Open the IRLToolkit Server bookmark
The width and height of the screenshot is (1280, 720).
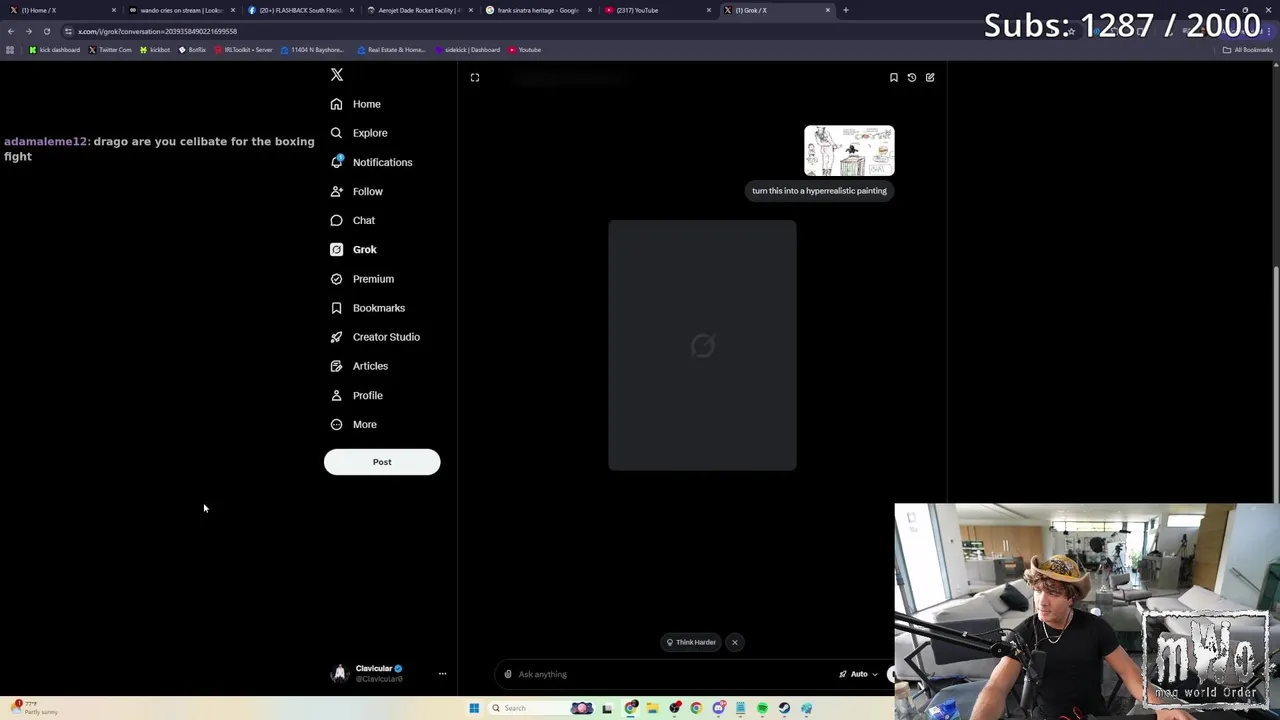click(x=243, y=50)
